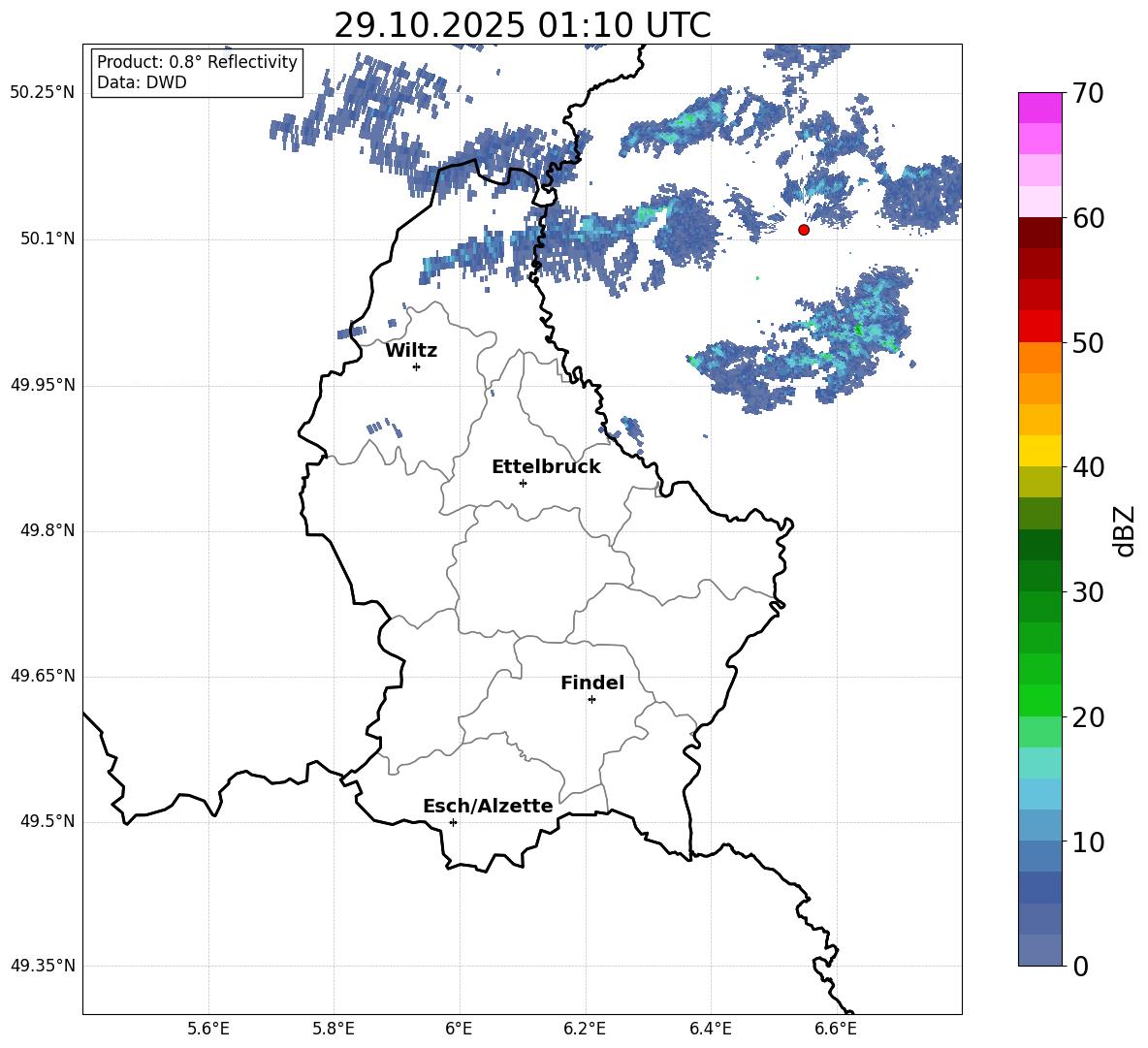Click the red radar location marker
This screenshot has height=1048, width=1148.
click(804, 230)
